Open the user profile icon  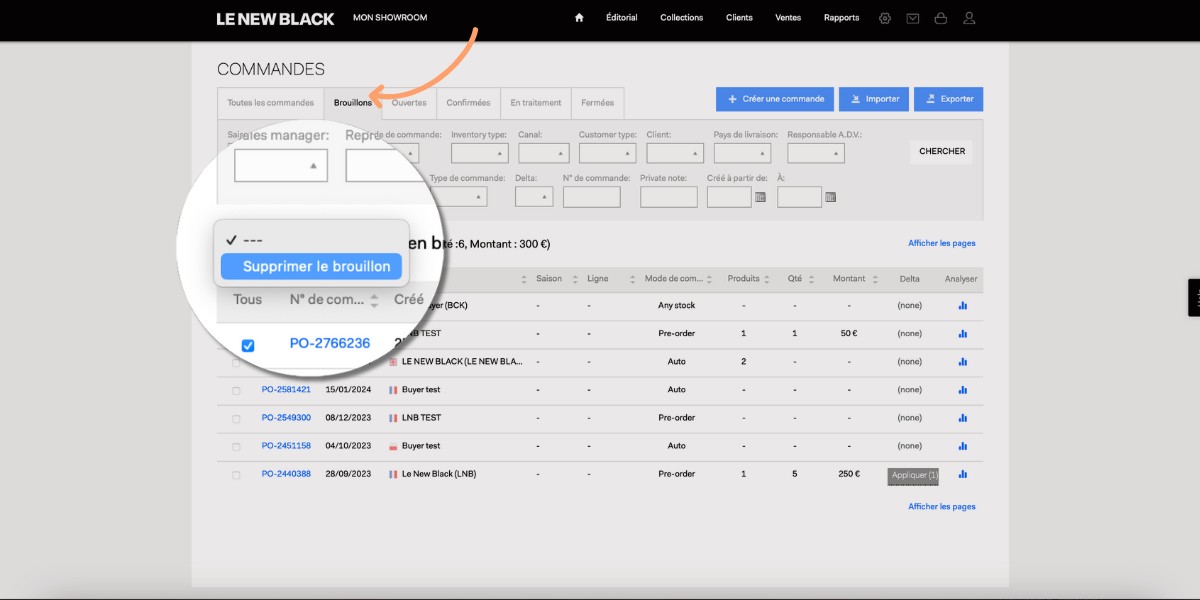pyautogui.click(x=969, y=18)
